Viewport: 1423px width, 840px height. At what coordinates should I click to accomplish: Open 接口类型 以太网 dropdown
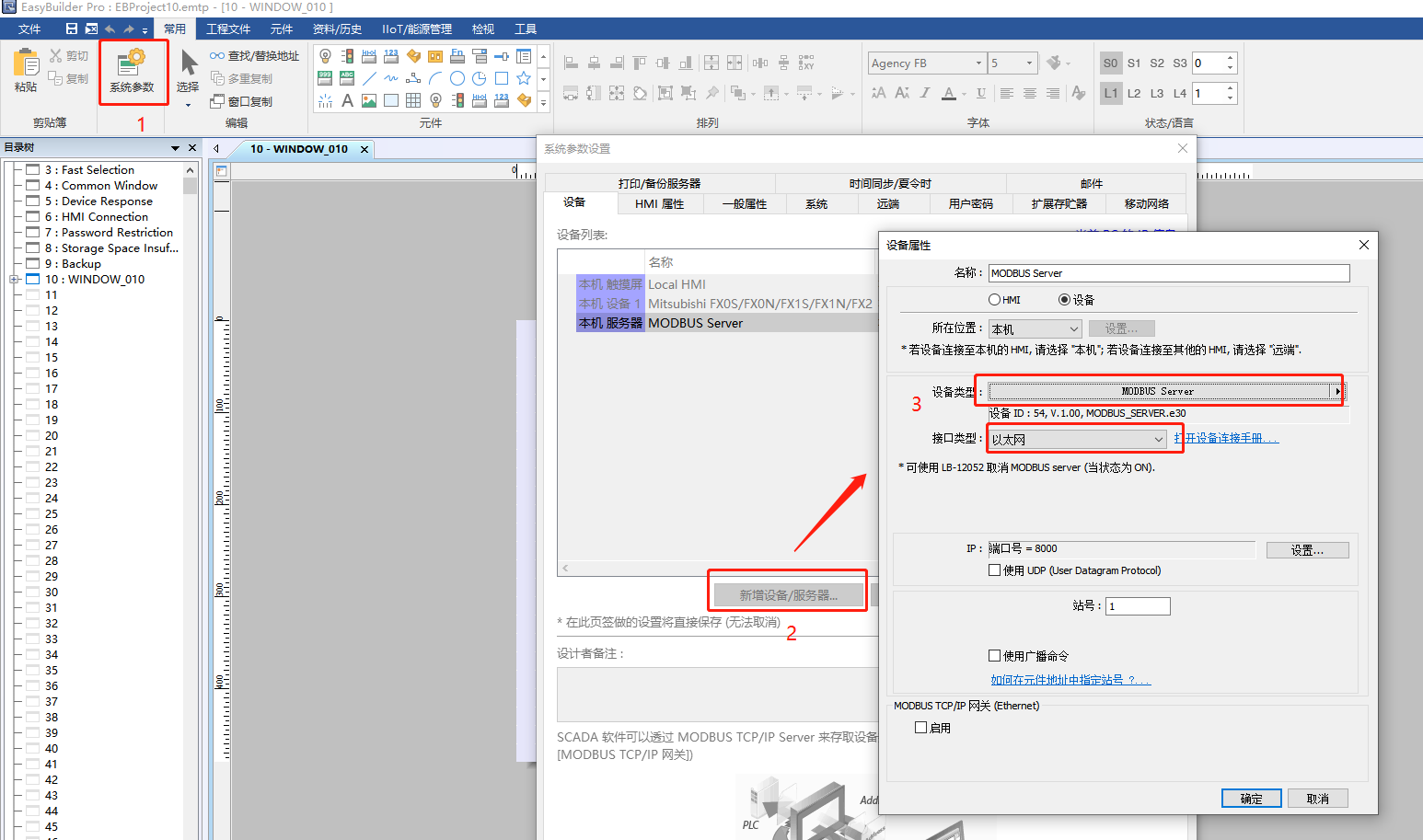coord(1077,440)
